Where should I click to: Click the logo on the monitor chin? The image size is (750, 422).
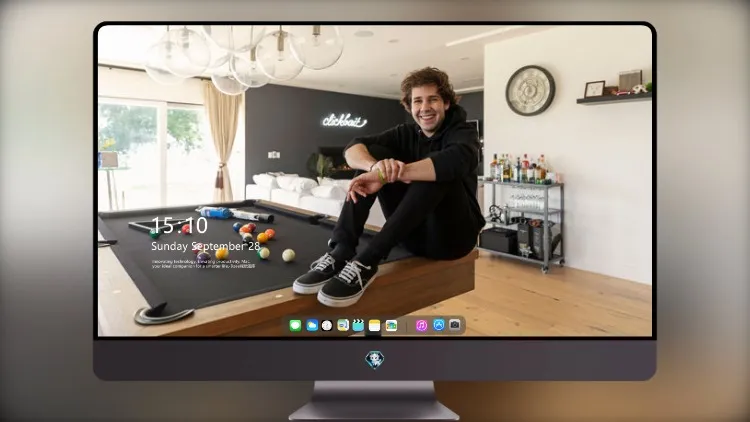coord(375,360)
